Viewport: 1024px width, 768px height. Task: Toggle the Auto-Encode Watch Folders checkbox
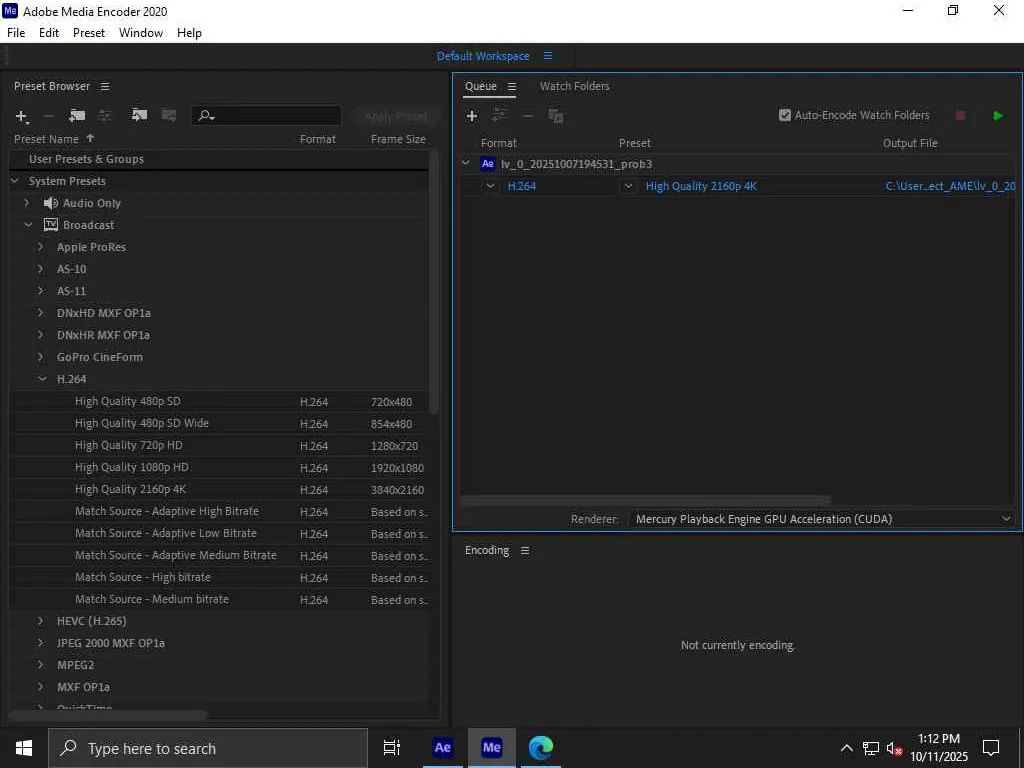(x=785, y=115)
